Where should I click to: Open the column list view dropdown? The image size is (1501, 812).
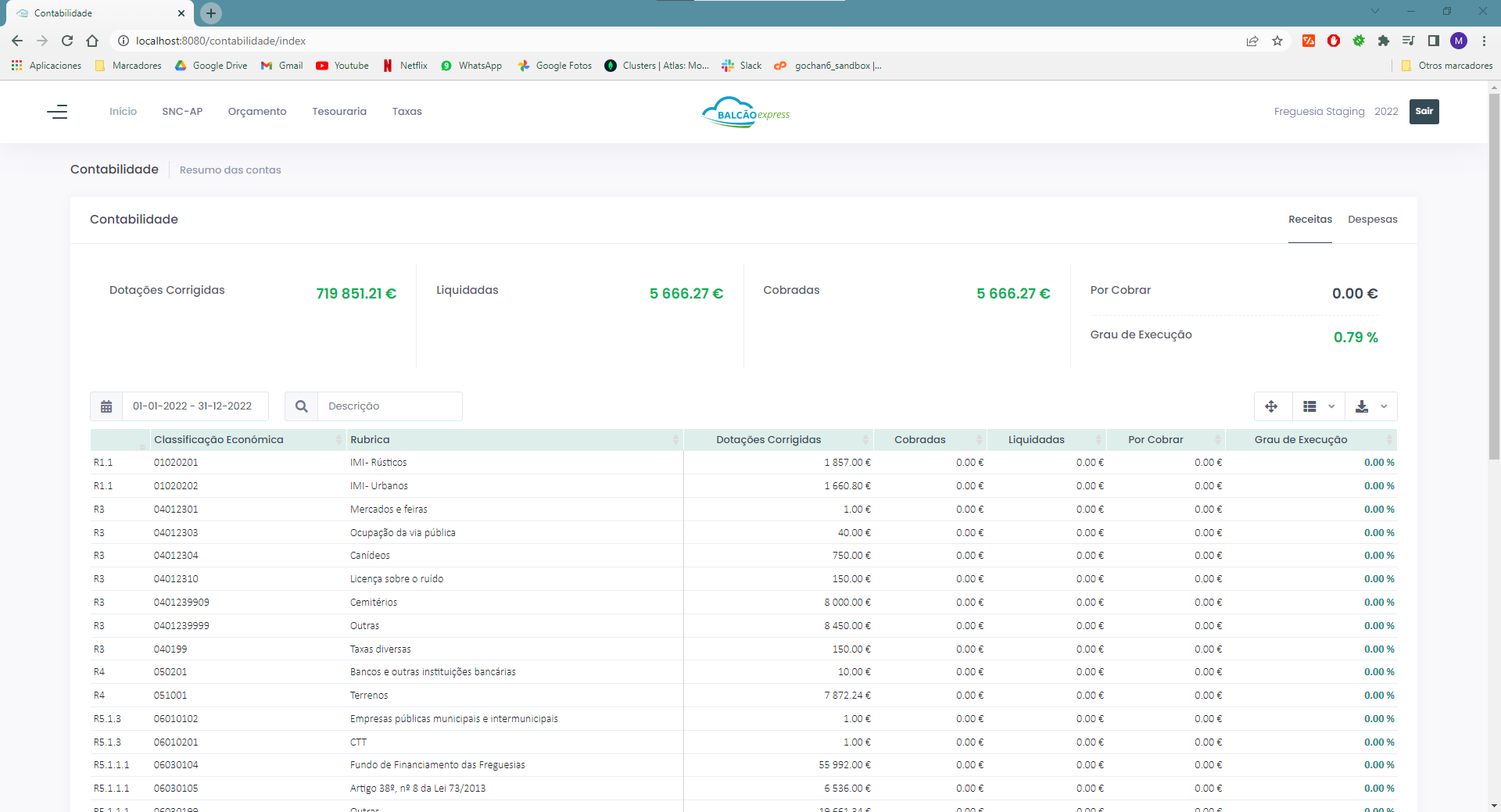1319,406
